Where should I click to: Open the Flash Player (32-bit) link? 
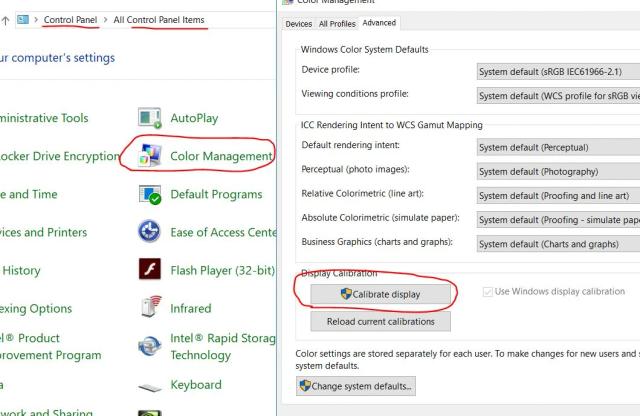pos(222,270)
